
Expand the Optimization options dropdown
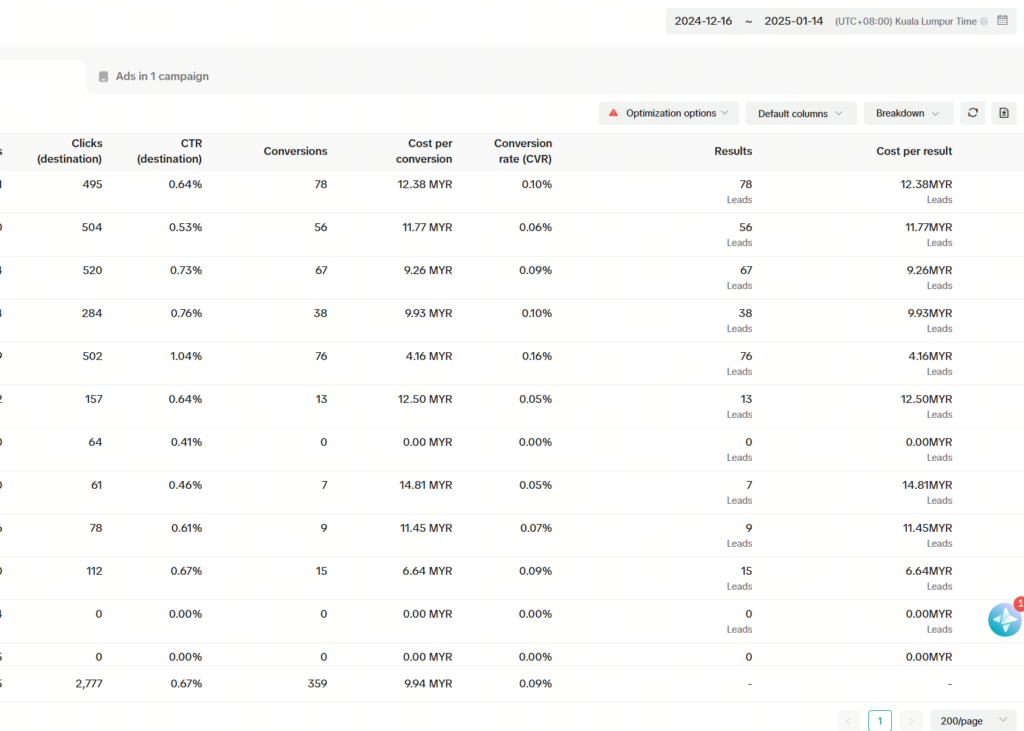[x=669, y=113]
